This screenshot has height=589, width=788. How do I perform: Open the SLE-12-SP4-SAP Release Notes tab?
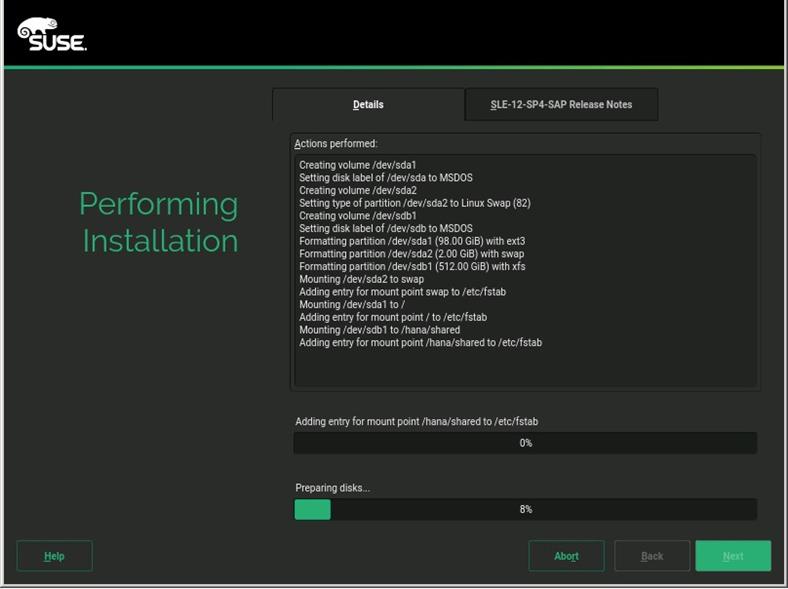coord(561,105)
